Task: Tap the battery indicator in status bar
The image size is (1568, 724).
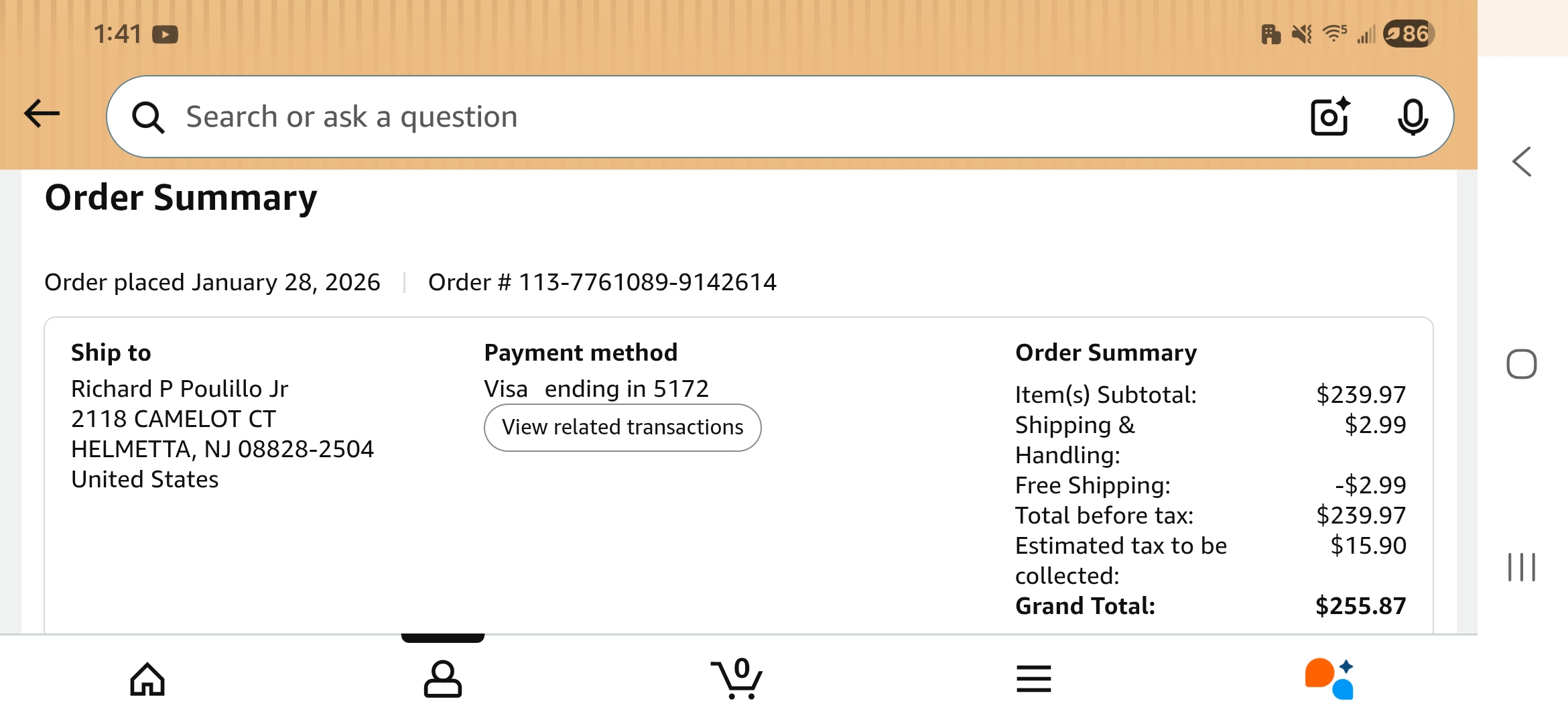Action: click(1409, 34)
